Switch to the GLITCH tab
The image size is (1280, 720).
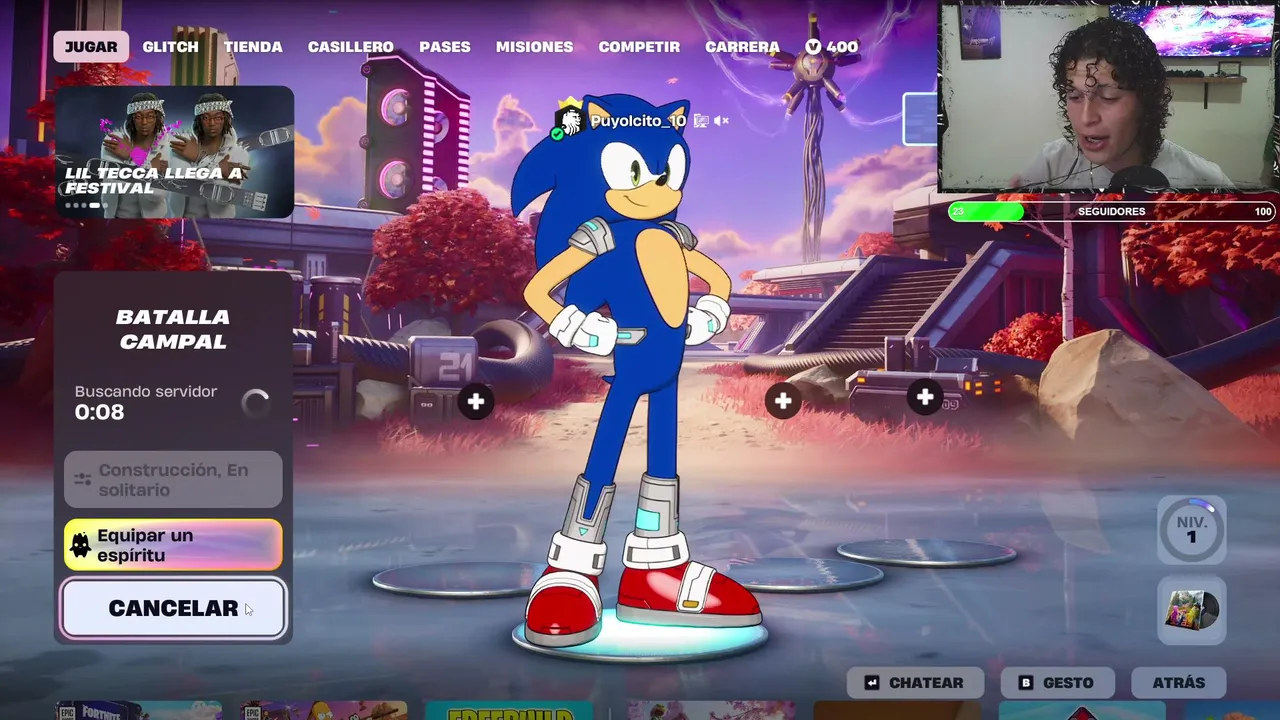(170, 46)
